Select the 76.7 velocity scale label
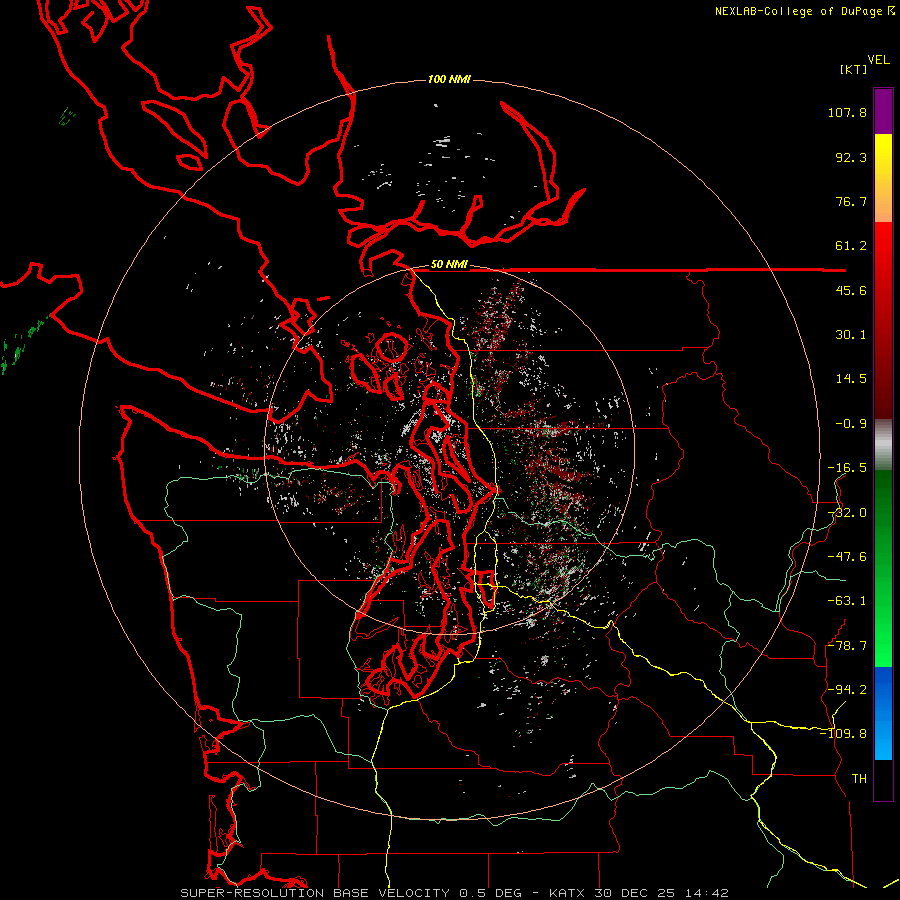 851,201
